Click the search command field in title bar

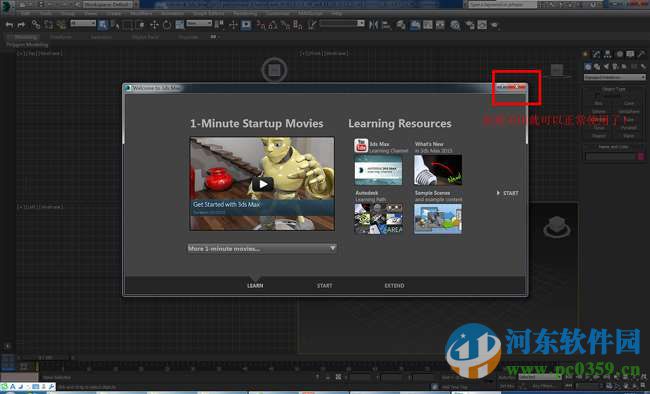(x=502, y=5)
